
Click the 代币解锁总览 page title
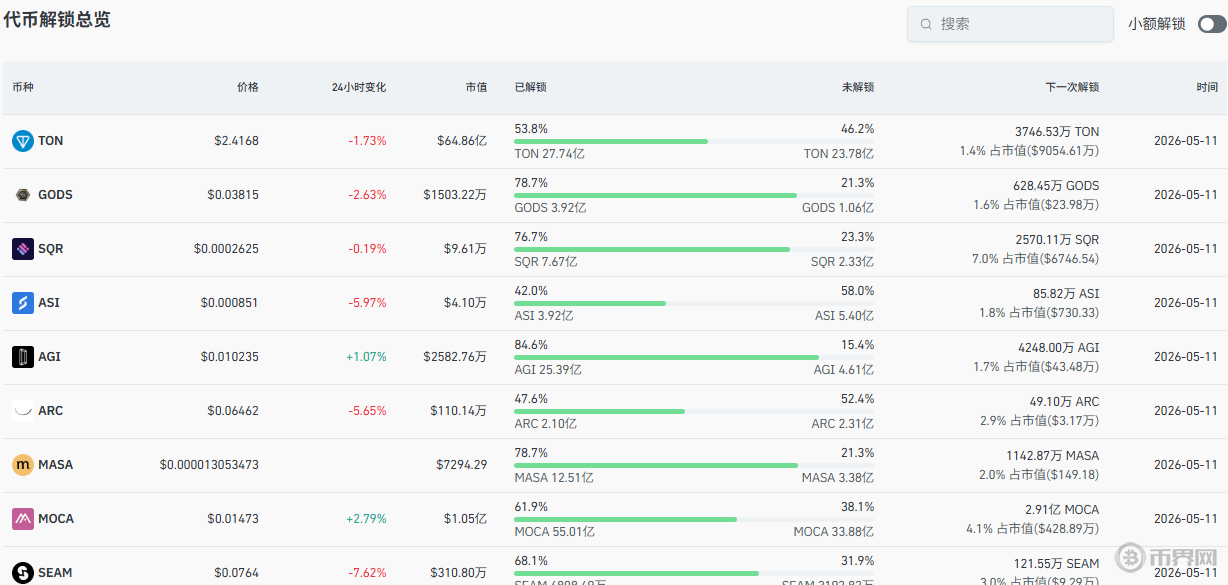click(57, 20)
